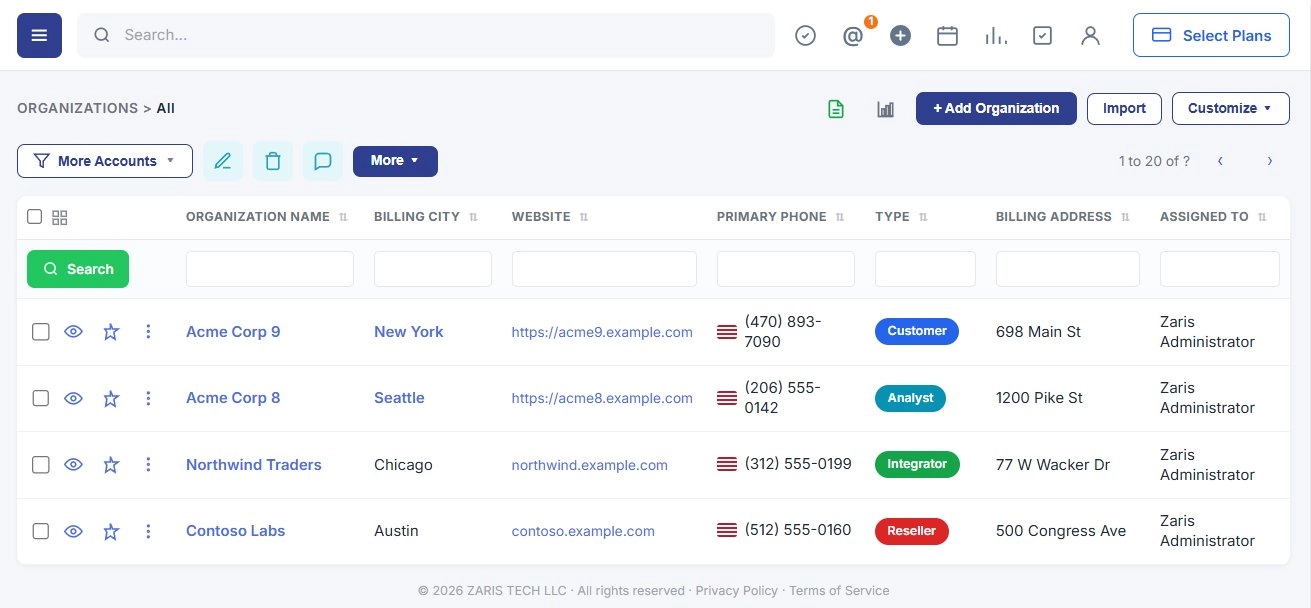The image size is (1311, 608).
Task: Go to previous page arrow
Action: pos(1220,161)
